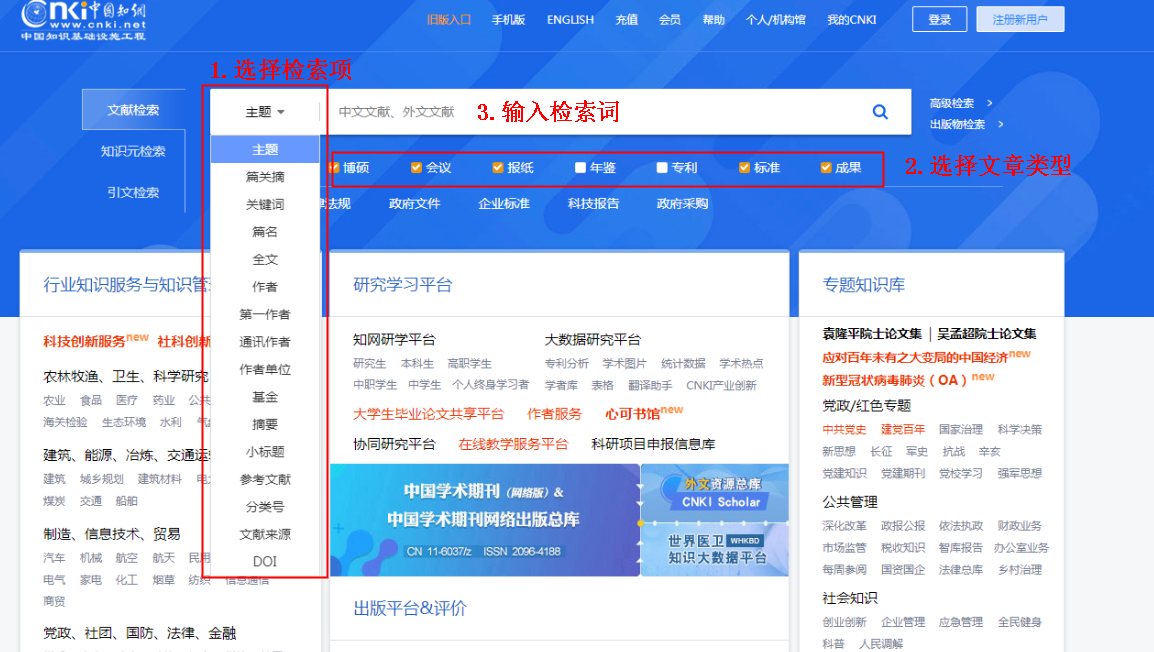Open 手机版 link
Image resolution: width=1154 pixels, height=652 pixels.
click(509, 20)
